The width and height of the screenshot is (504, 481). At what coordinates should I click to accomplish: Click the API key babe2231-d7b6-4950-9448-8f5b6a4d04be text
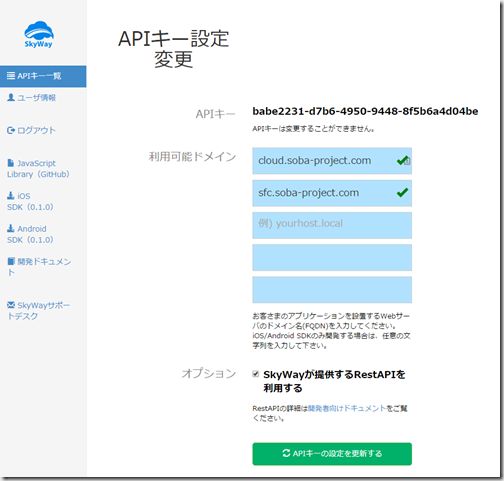365,111
